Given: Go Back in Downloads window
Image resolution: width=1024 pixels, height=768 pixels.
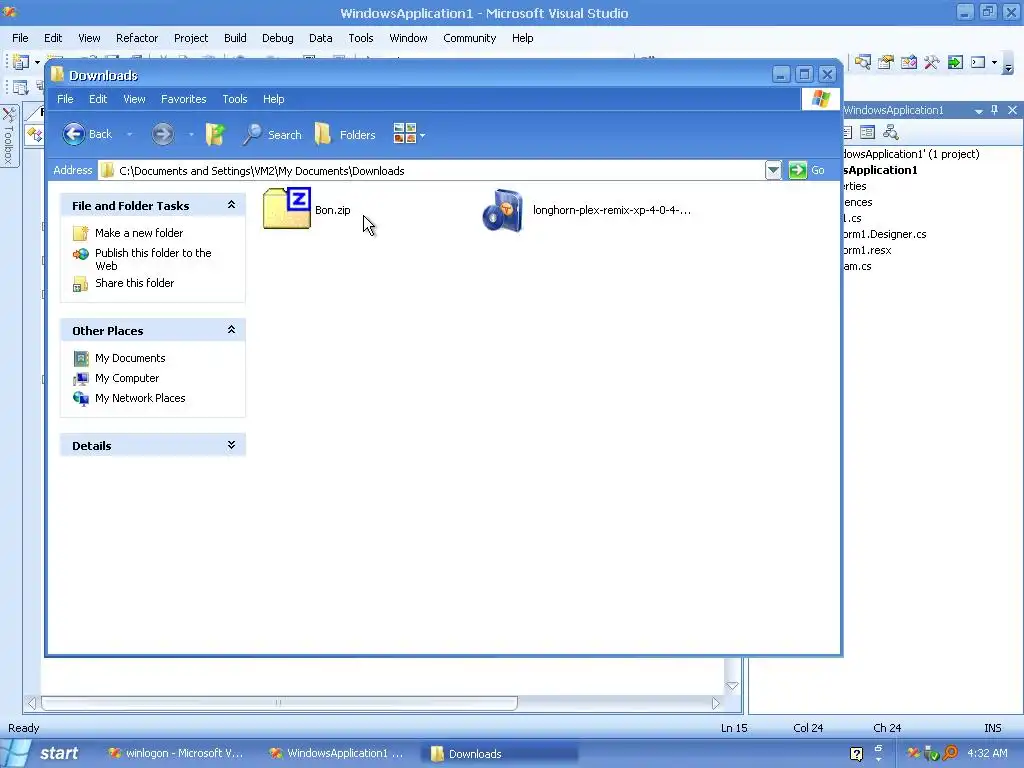Looking at the screenshot, I should 88,134.
